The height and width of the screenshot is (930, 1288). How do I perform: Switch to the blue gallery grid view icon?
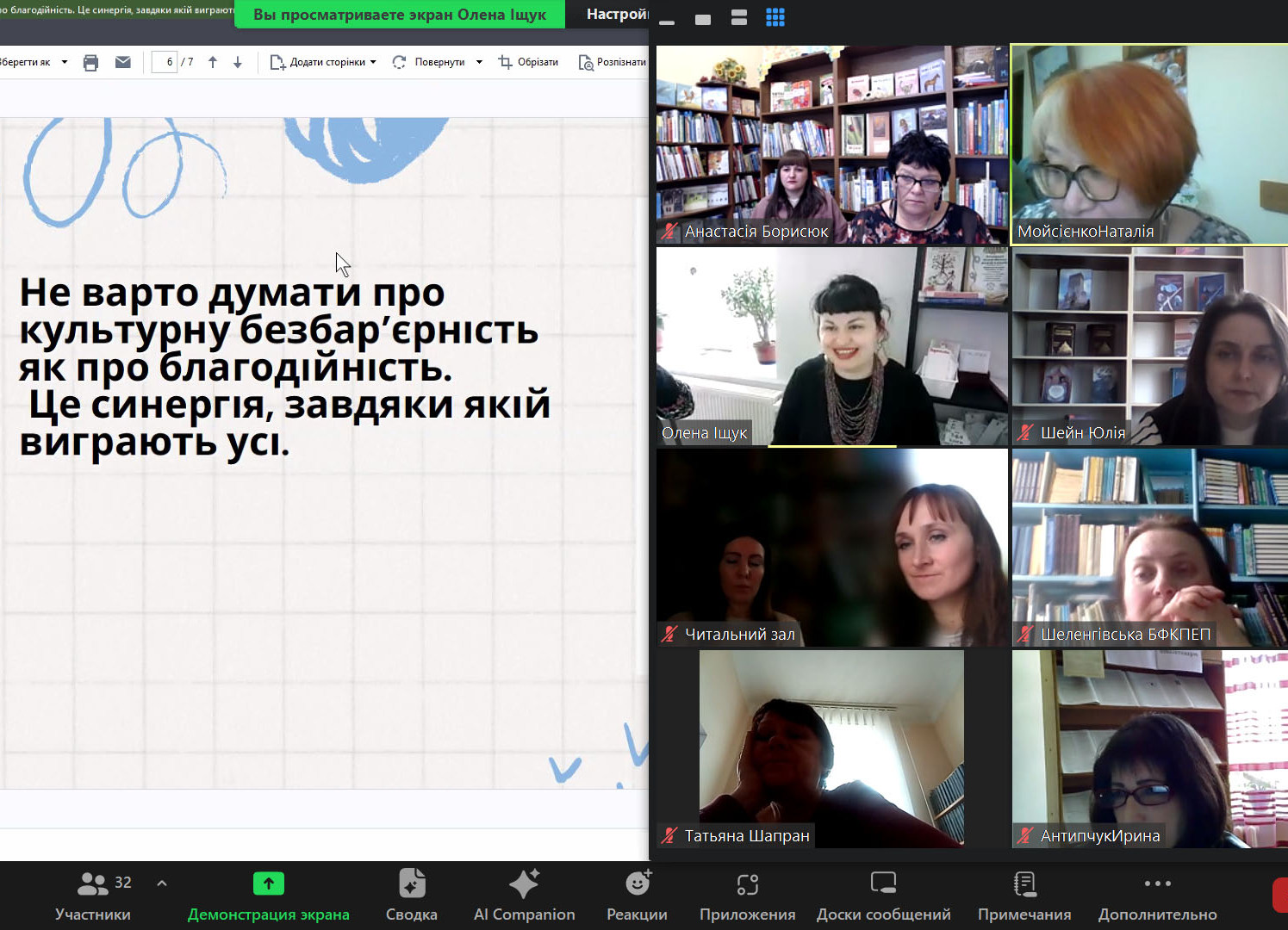coord(775,18)
